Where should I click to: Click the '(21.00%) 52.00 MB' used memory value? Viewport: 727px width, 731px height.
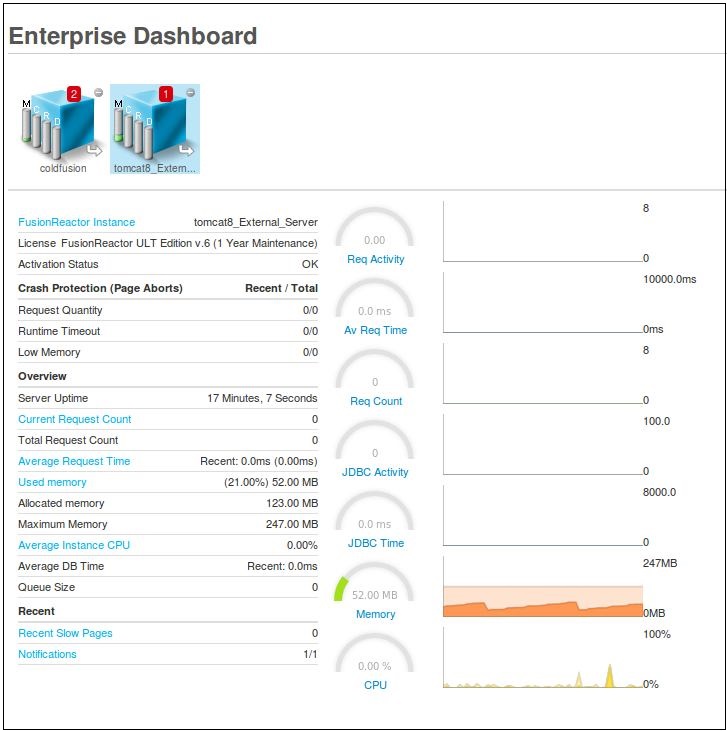coord(271,482)
